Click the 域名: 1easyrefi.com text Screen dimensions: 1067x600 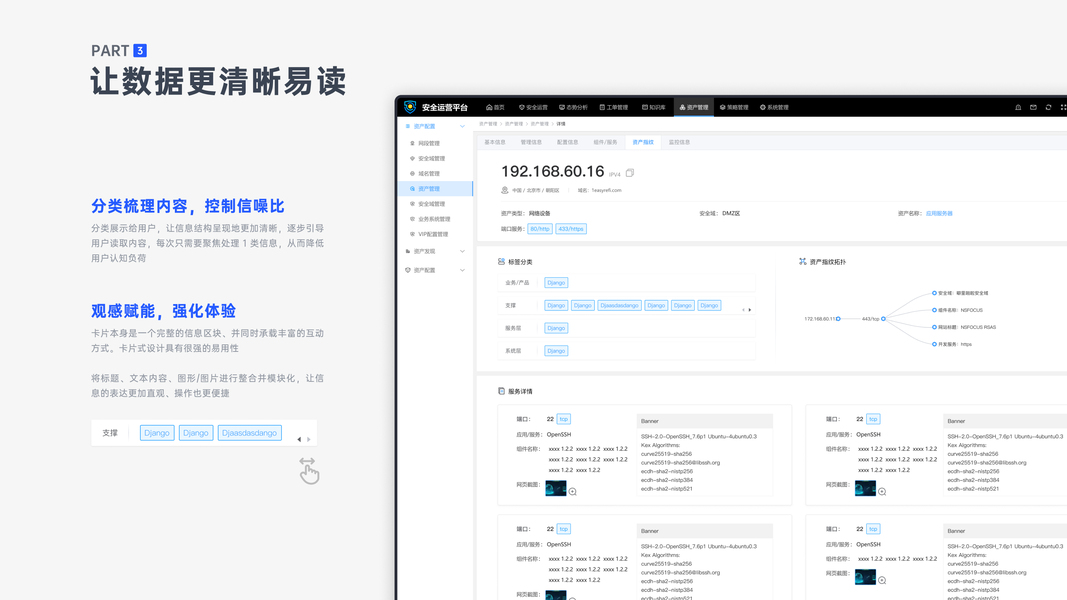(x=600, y=190)
